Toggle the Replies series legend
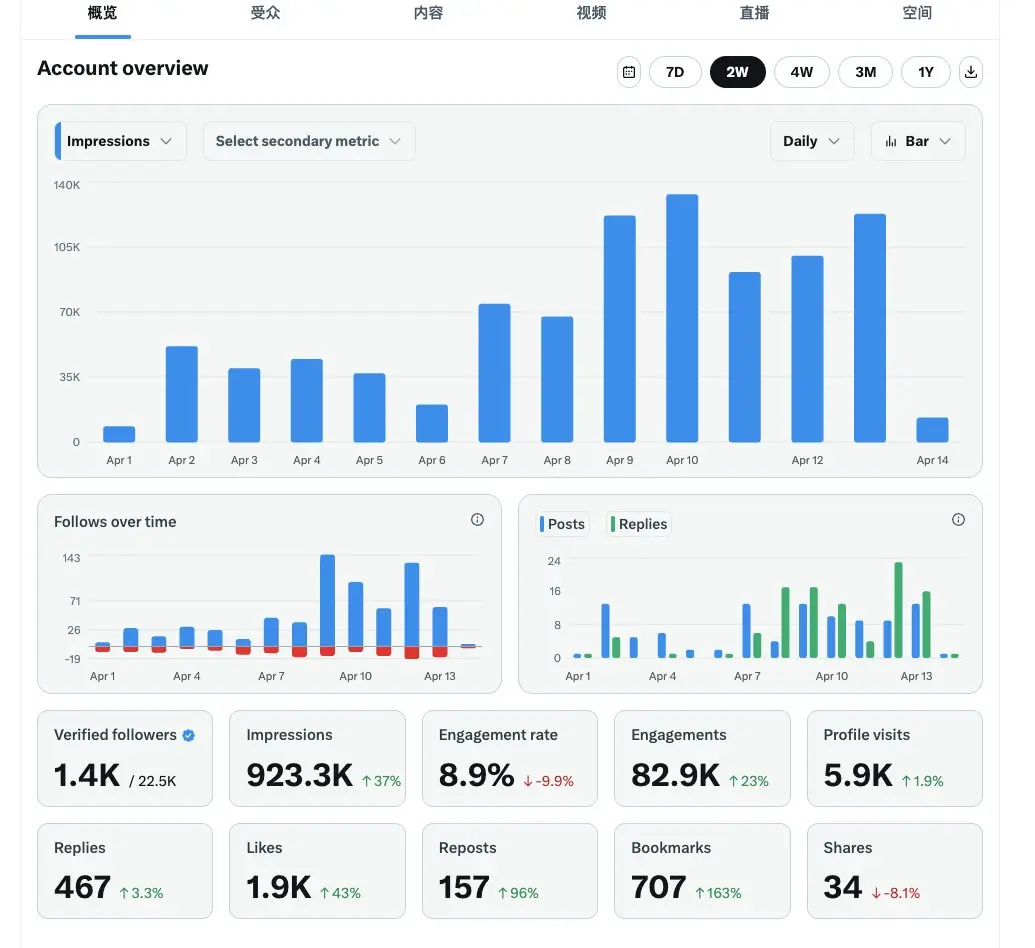The height and width of the screenshot is (948, 1035). tap(639, 524)
